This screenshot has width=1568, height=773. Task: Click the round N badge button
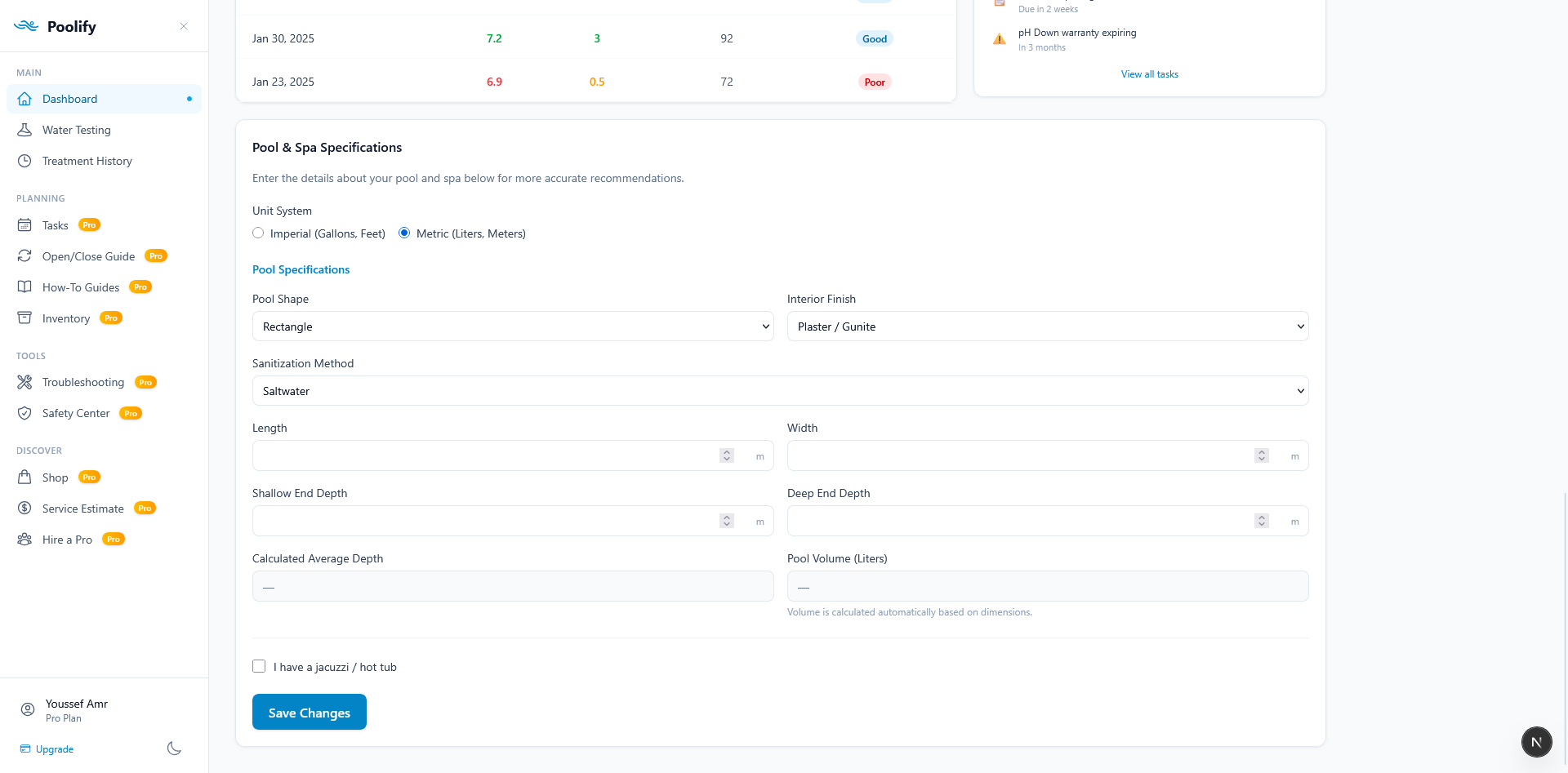[1536, 742]
